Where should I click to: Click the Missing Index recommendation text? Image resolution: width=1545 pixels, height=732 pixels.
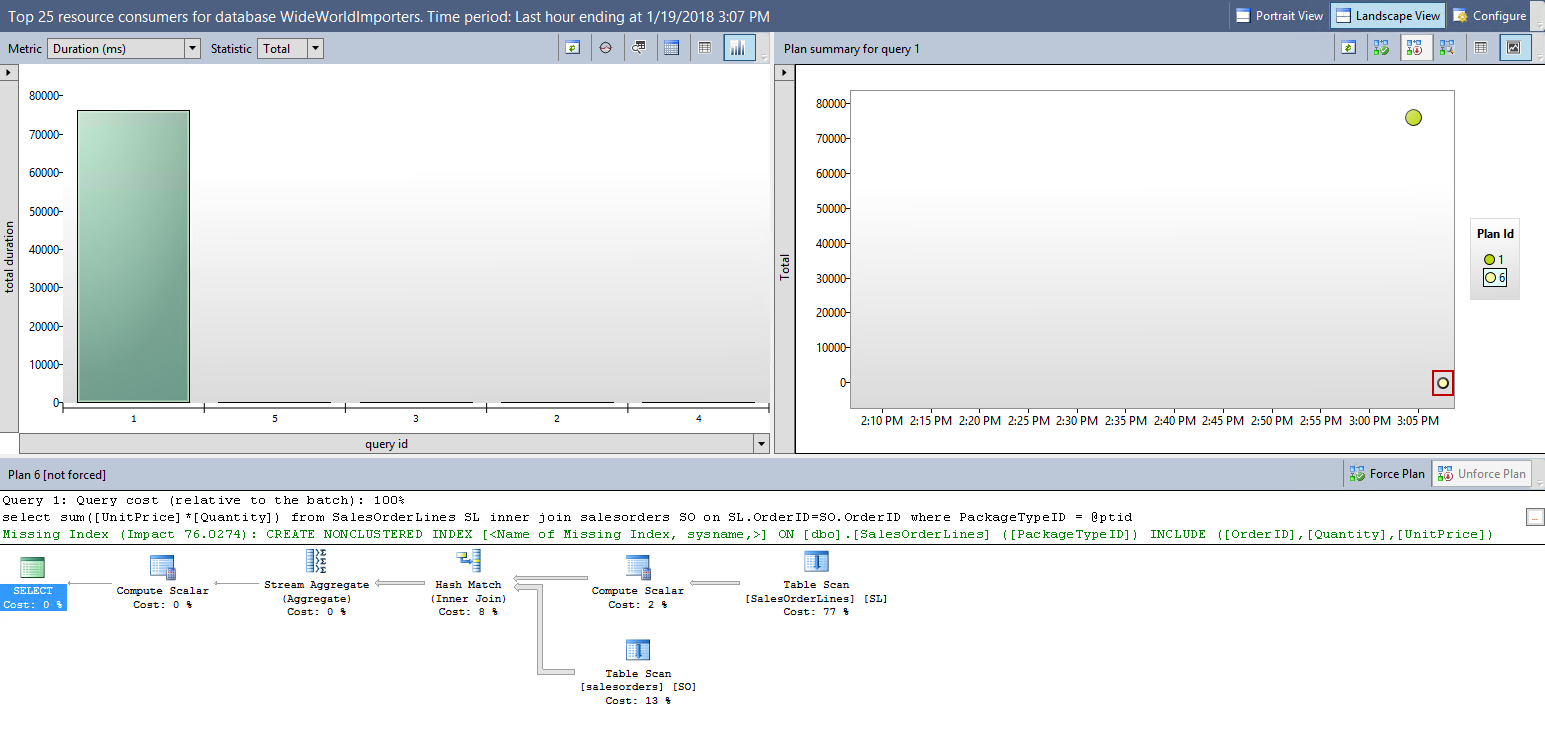point(748,534)
